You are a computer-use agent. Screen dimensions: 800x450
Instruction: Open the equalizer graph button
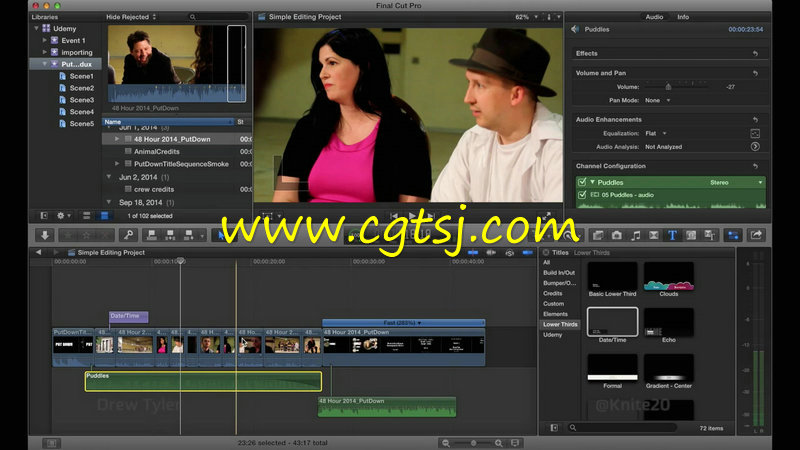click(x=755, y=134)
